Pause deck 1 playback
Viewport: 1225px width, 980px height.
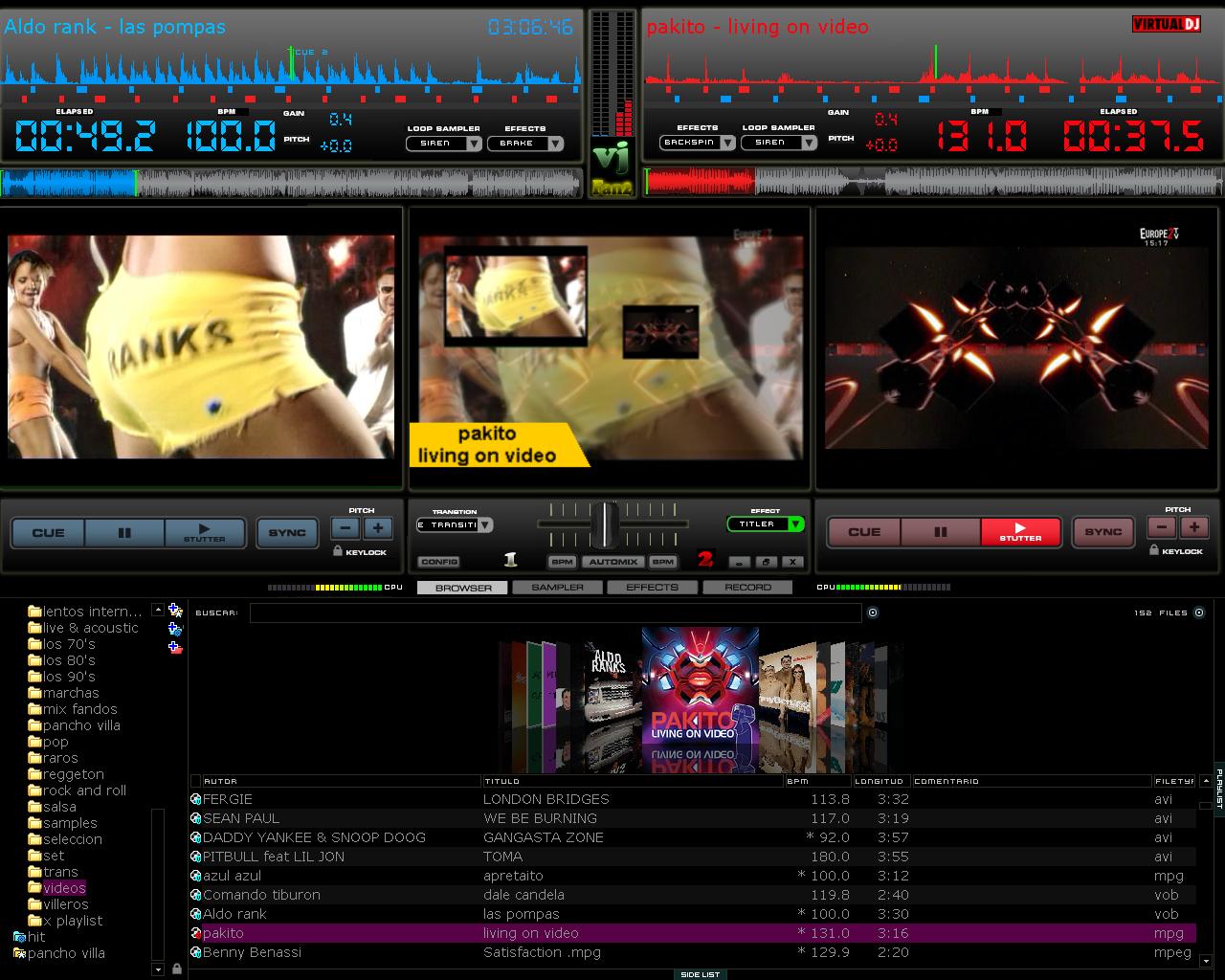click(x=124, y=533)
